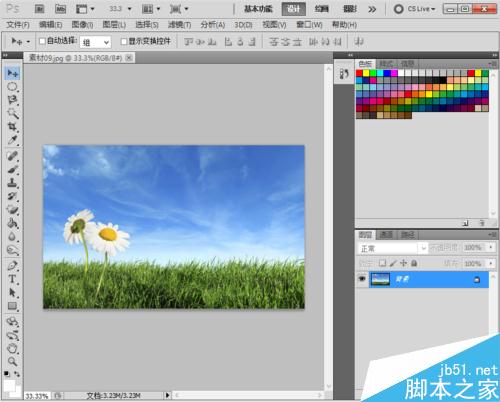500x402 pixels.
Task: Open the 滤镜(T) menu
Action: 179,25
